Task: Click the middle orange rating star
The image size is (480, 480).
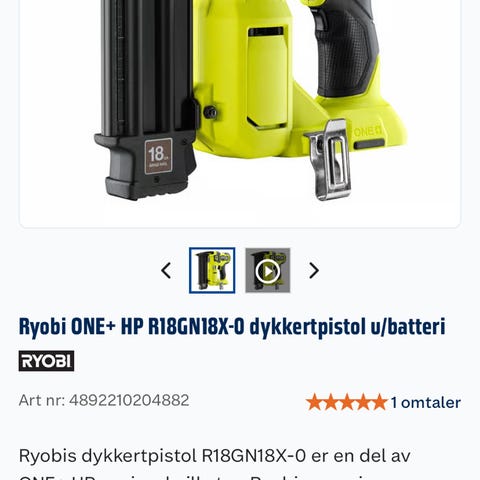Action: pos(347,402)
